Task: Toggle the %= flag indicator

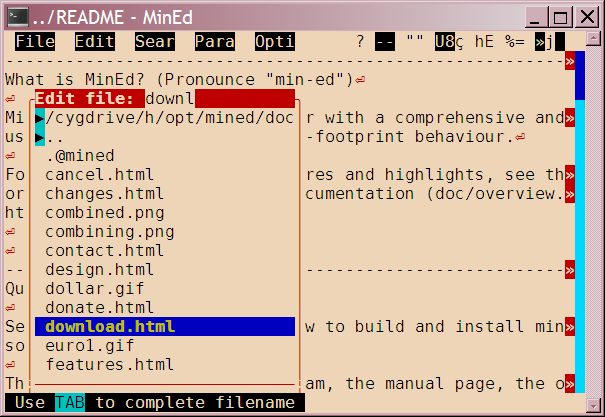Action: (514, 41)
